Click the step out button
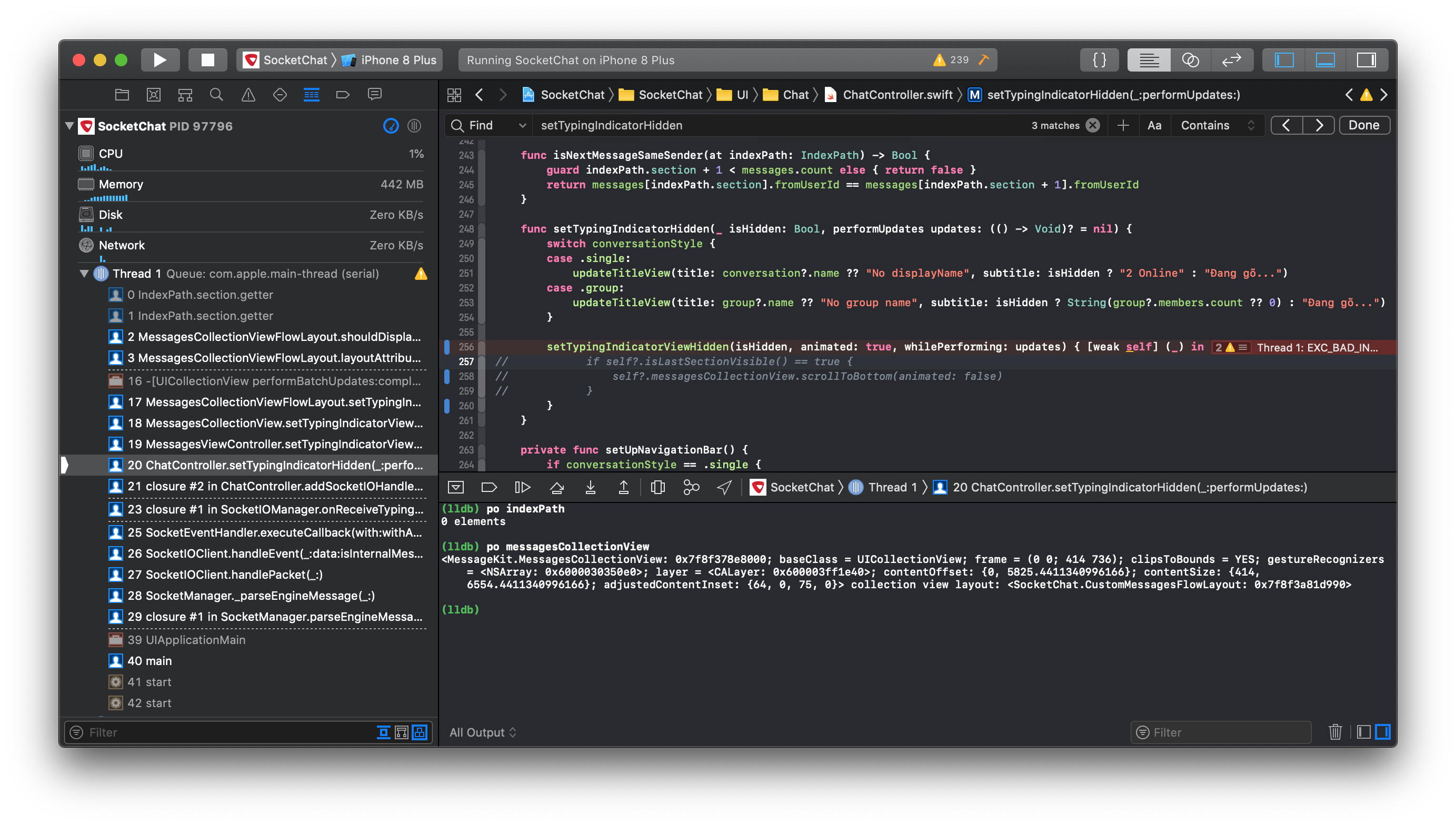 (623, 487)
